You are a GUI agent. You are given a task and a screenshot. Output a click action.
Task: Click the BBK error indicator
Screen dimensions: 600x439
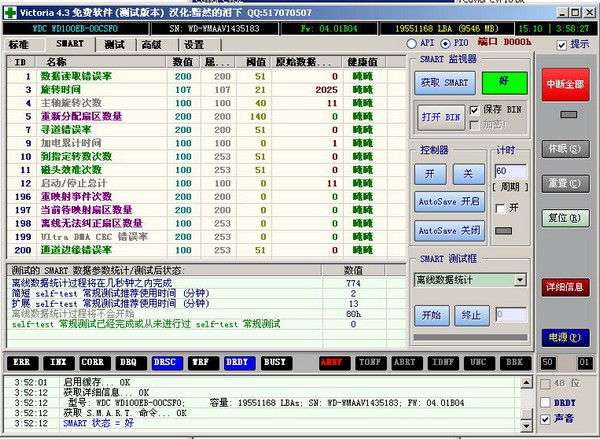point(511,362)
